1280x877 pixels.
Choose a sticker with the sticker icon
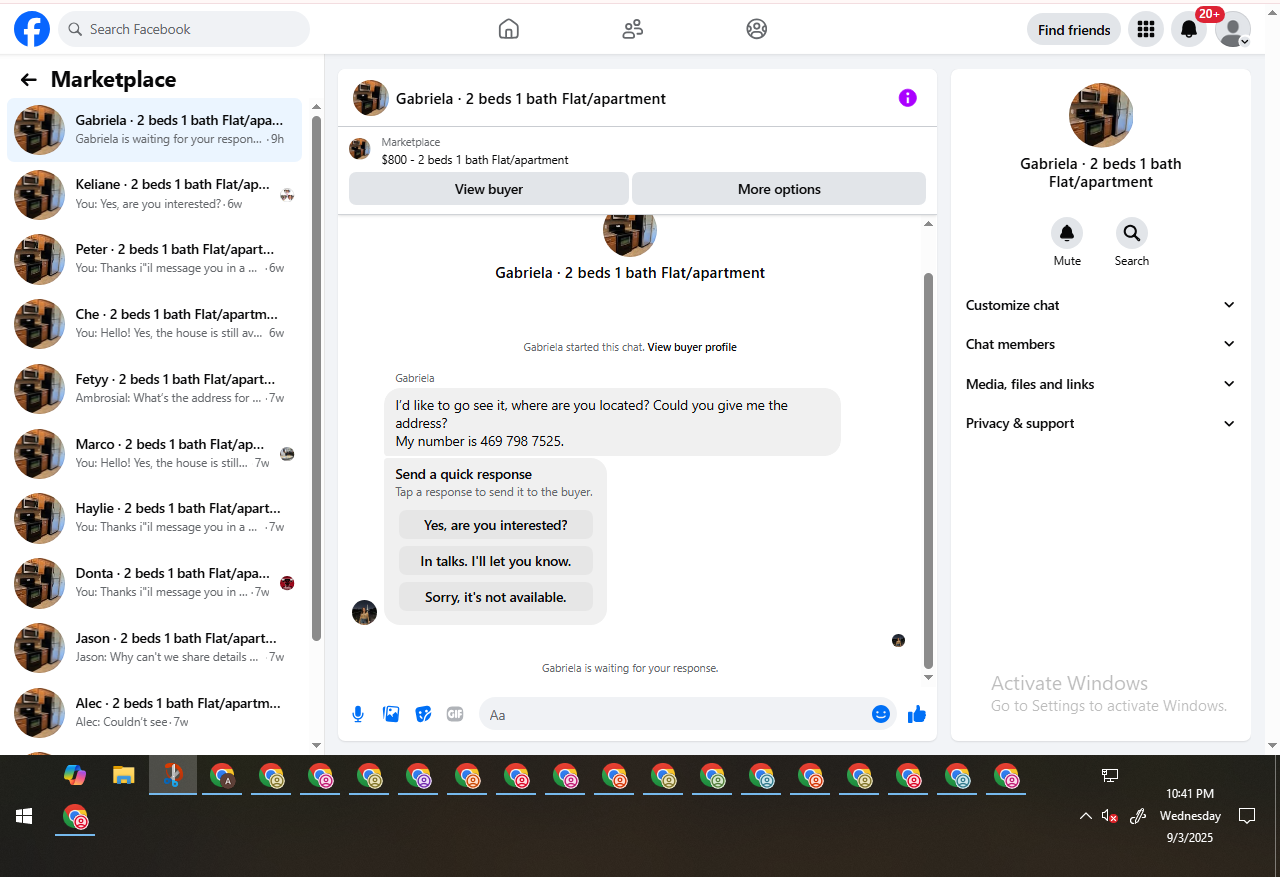423,714
